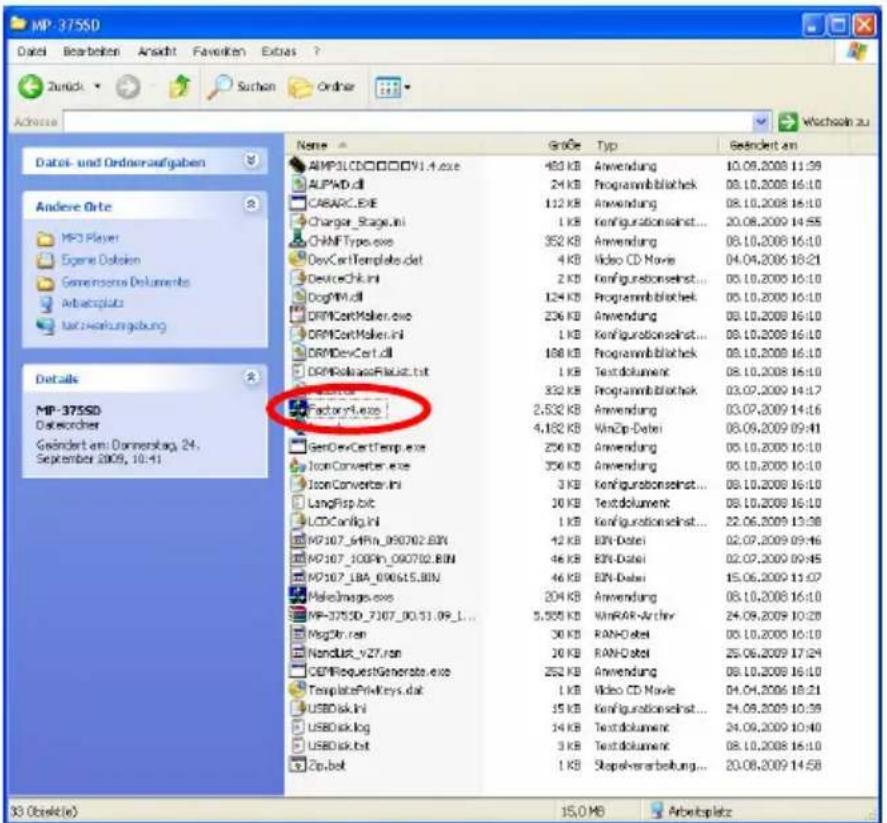Viewport: 887px width, 823px height.
Task: Select the Charger_Stage.ini icon
Action: (x=298, y=222)
